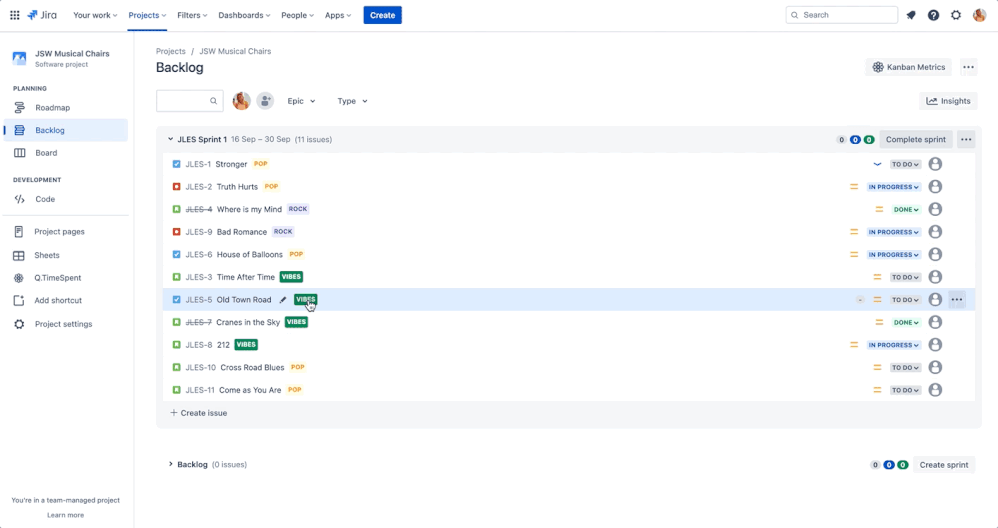Open the profile avatar in top bar

coord(980,15)
